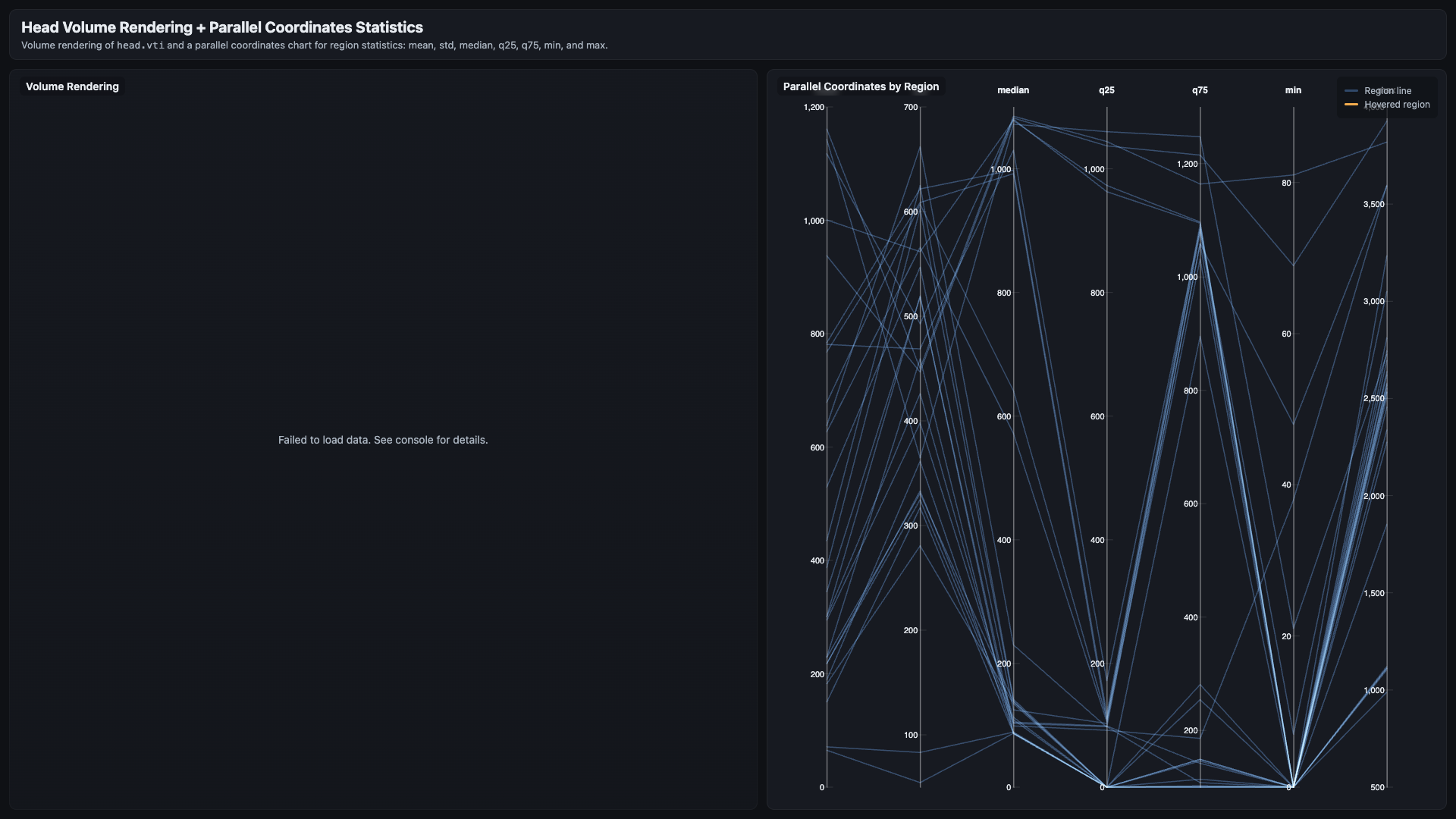Click the Volume Rendering panel title
The image size is (1456, 819).
coord(72,86)
